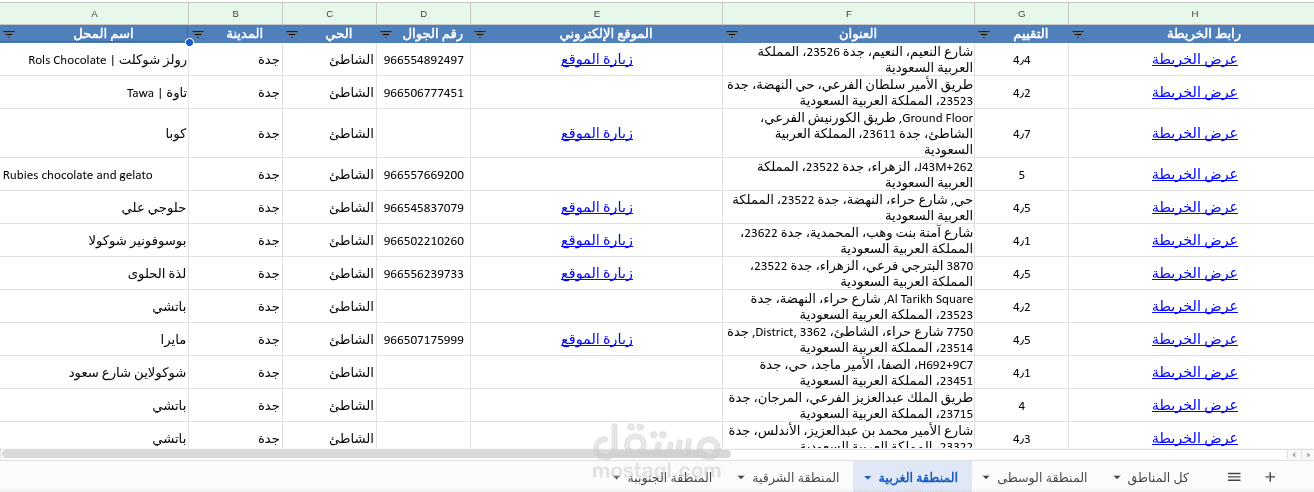
Task: Open عرض الخريطة link for Tawa row
Action: point(1195,92)
